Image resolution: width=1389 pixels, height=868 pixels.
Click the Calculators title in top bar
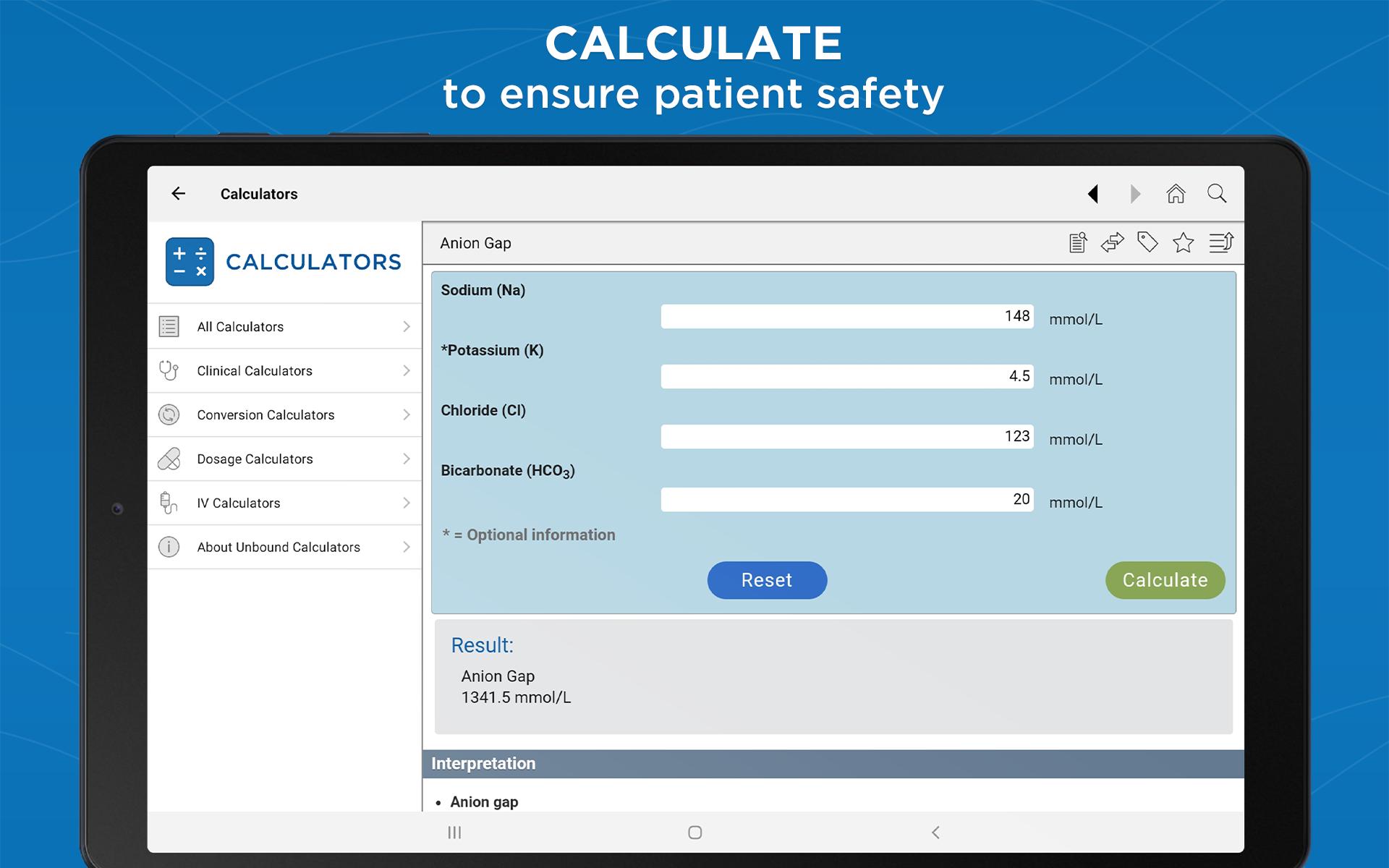259,194
